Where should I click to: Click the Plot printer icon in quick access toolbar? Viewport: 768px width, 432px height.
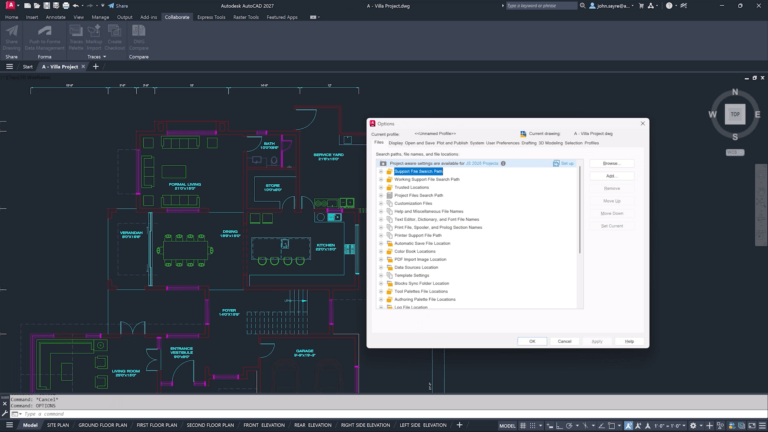pos(66,6)
